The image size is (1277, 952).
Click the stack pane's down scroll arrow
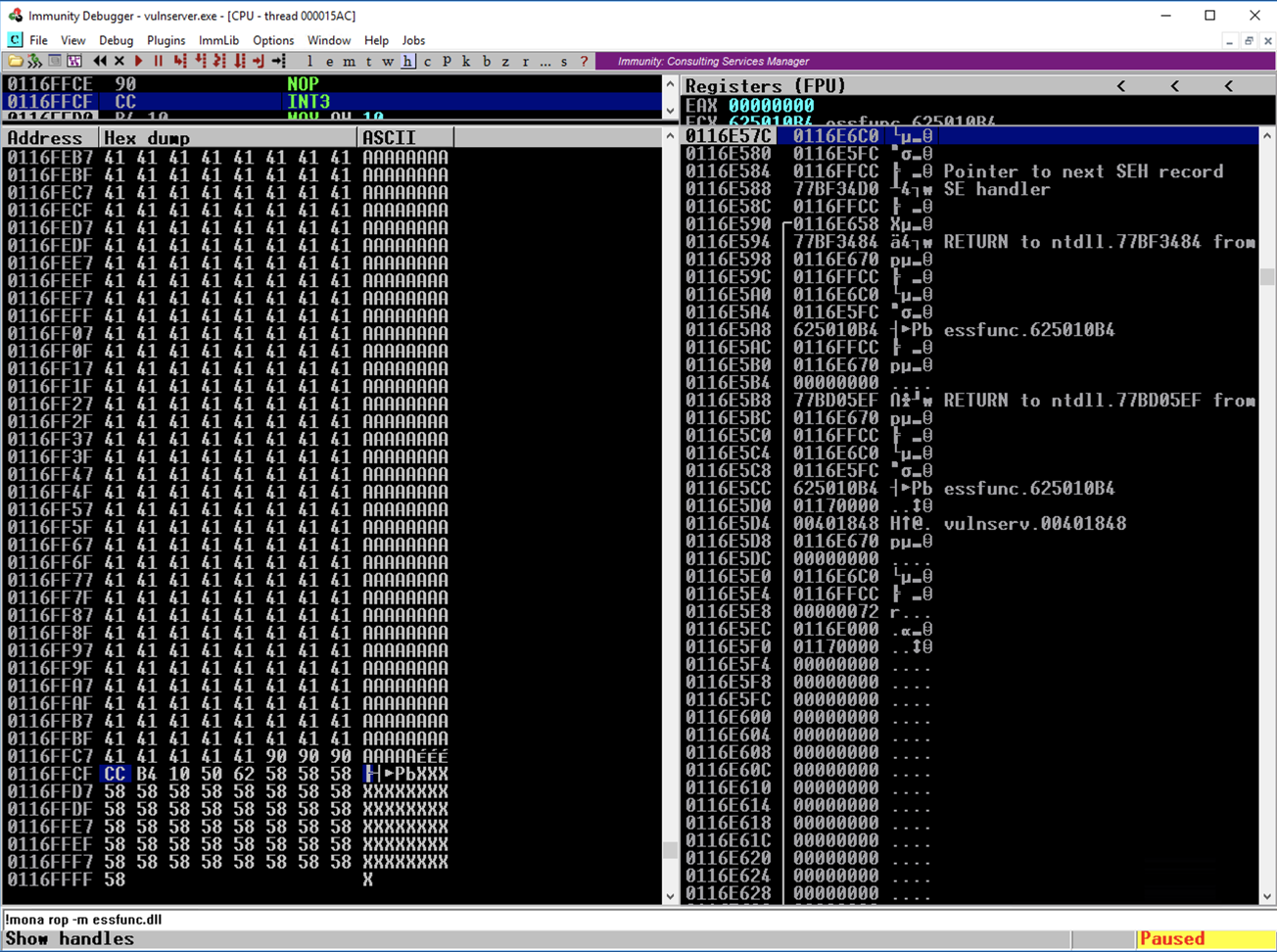(1267, 895)
